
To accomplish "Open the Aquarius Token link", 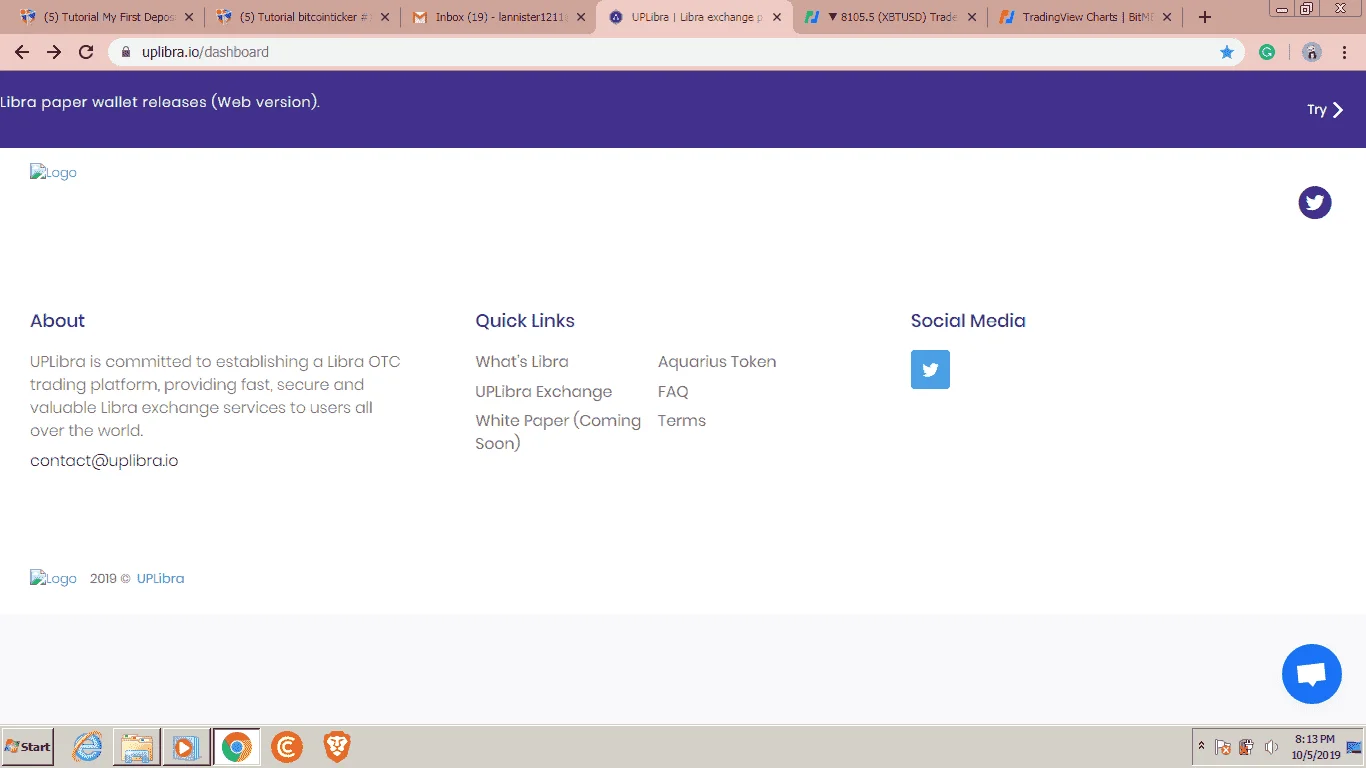I will (717, 362).
